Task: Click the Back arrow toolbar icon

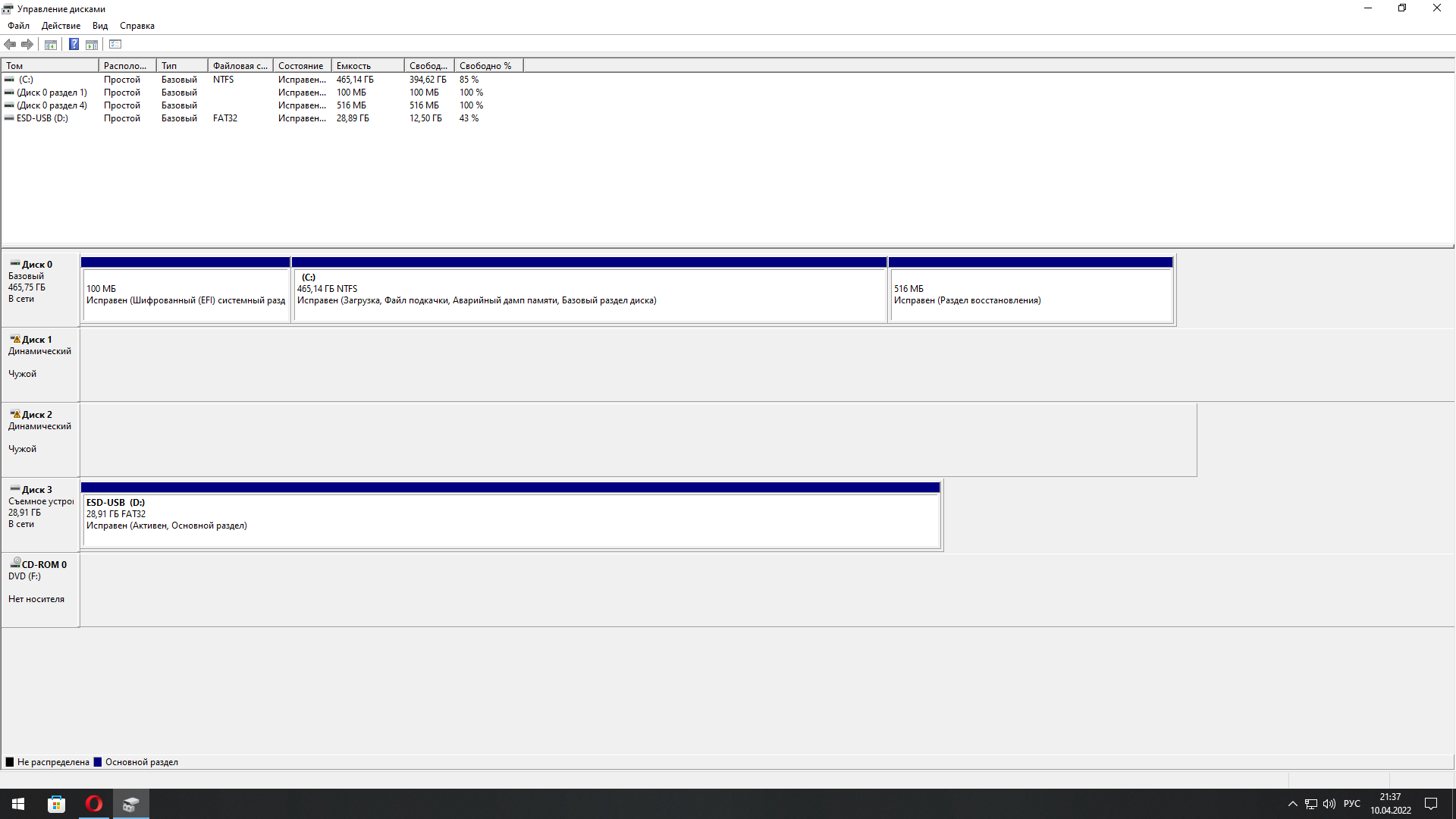Action: 10,45
